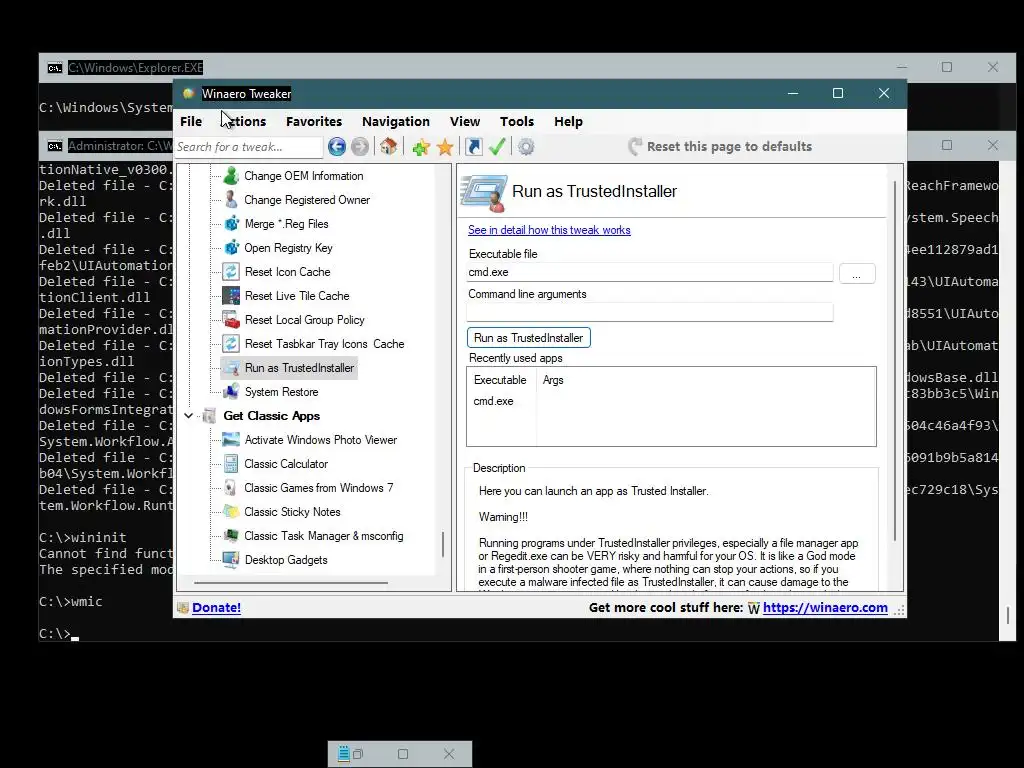Click the grey Forward navigation arrow
The height and width of the screenshot is (768, 1024).
click(x=360, y=147)
